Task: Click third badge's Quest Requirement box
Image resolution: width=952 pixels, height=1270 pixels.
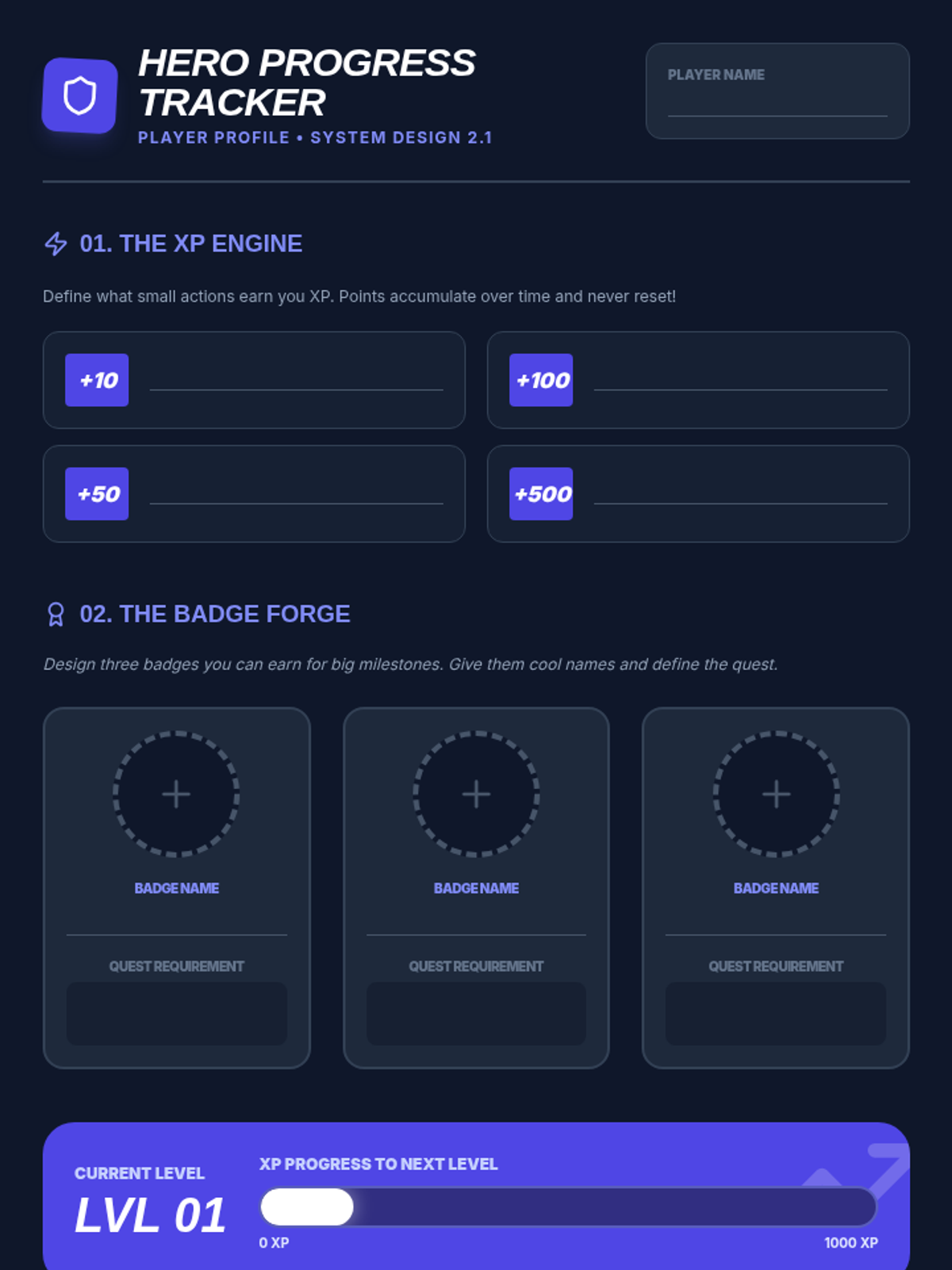Action: click(x=776, y=1014)
